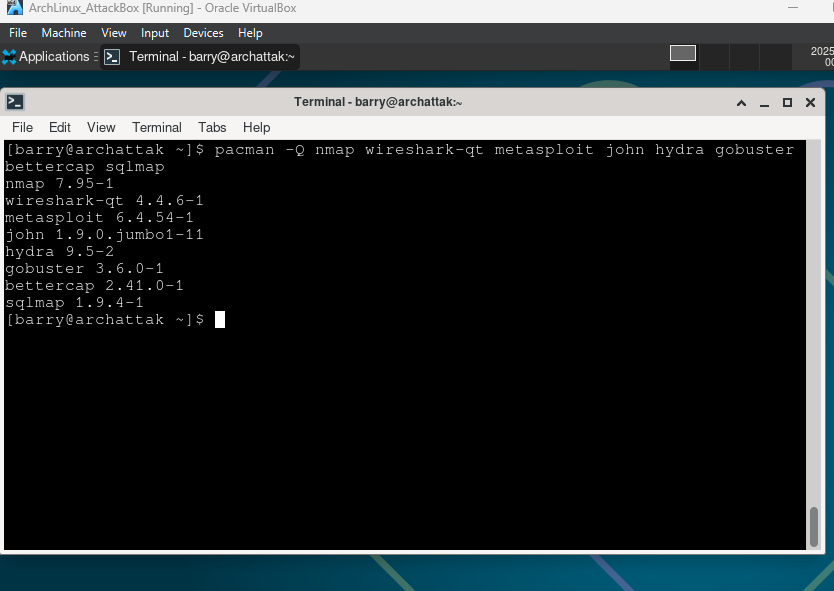Screen dimensions: 834x591
Task: Click the output line 'sqlmap 1.9.4-1'
Action: point(74,303)
